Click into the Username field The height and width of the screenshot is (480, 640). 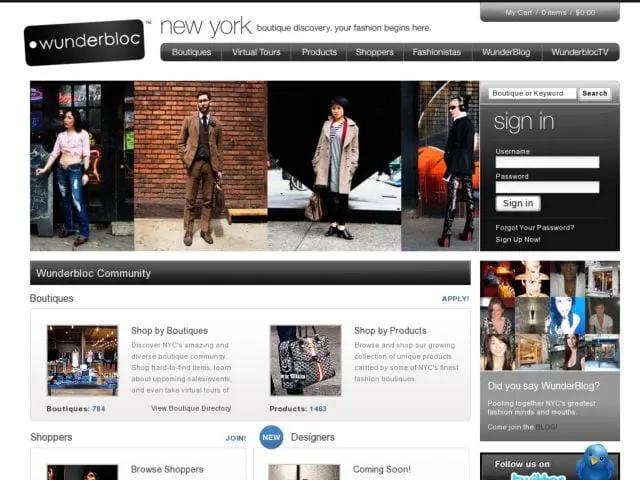coord(547,162)
